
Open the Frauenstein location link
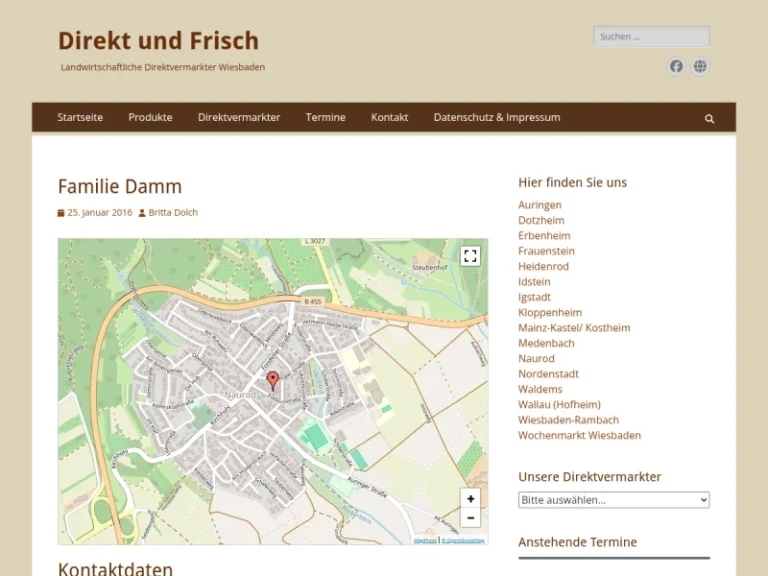point(546,251)
